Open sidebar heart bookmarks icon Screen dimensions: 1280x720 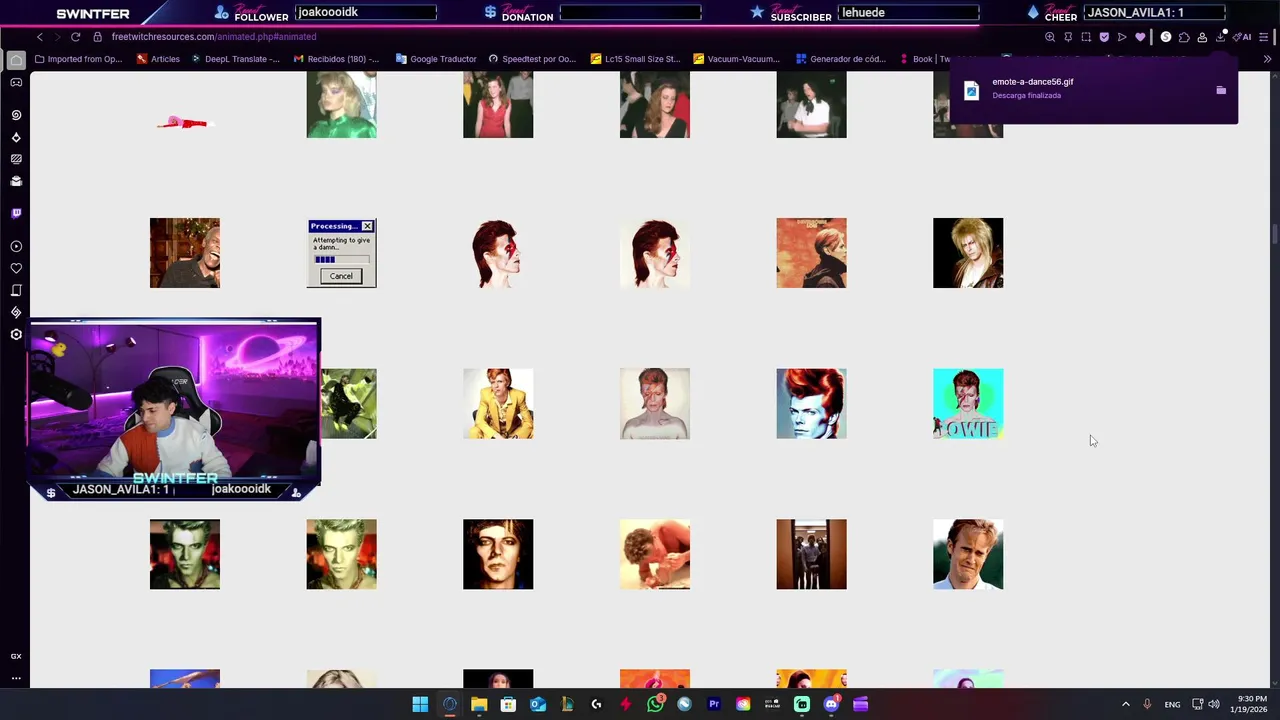[16, 268]
